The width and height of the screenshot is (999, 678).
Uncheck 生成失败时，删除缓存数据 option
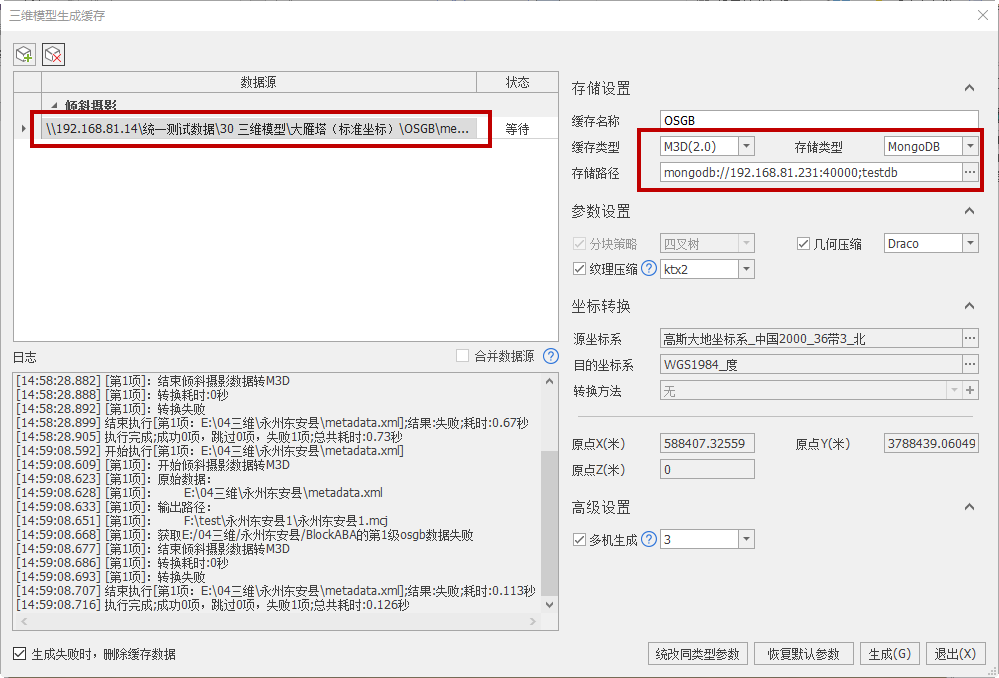(x=20, y=654)
